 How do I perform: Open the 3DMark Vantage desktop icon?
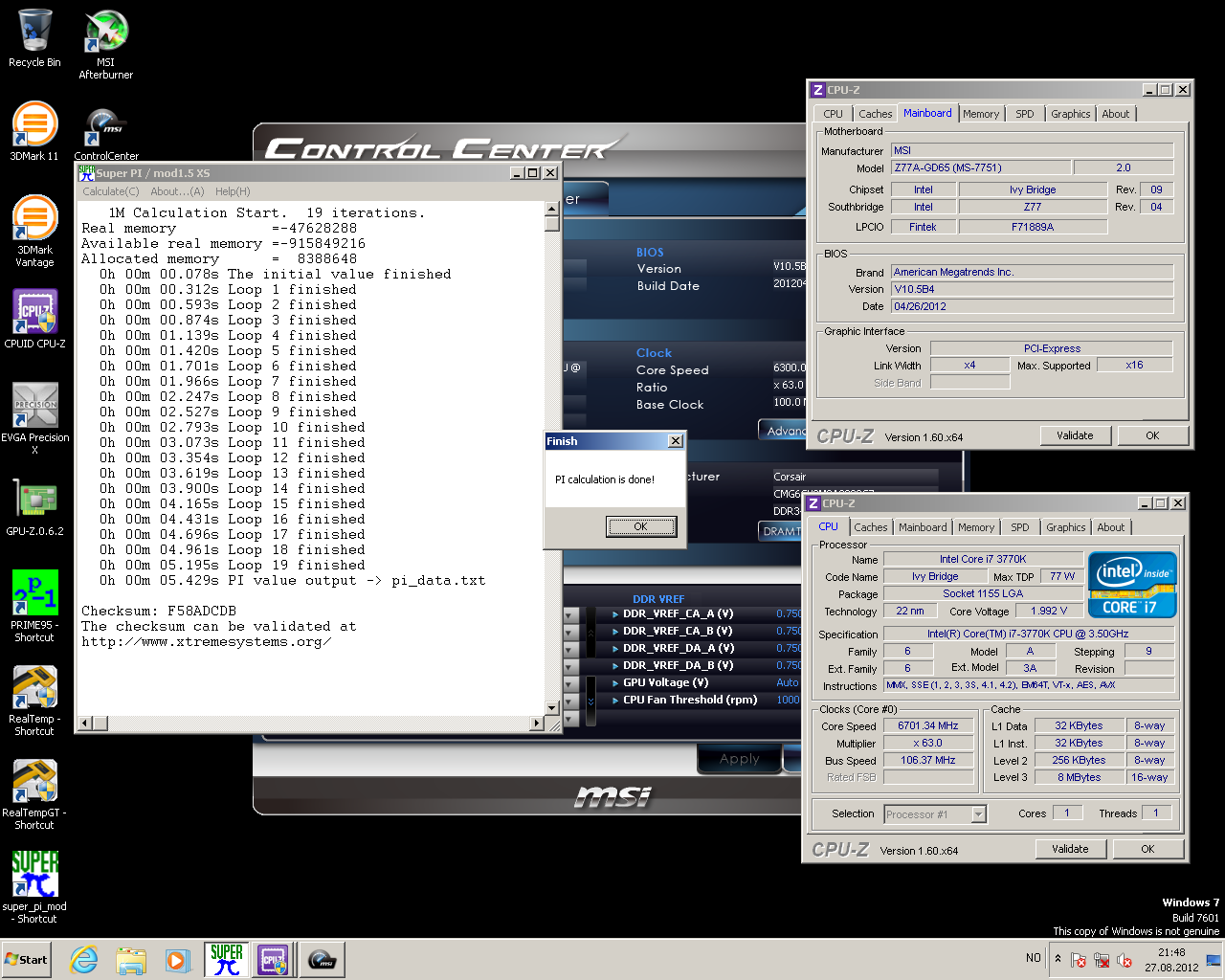point(34,231)
